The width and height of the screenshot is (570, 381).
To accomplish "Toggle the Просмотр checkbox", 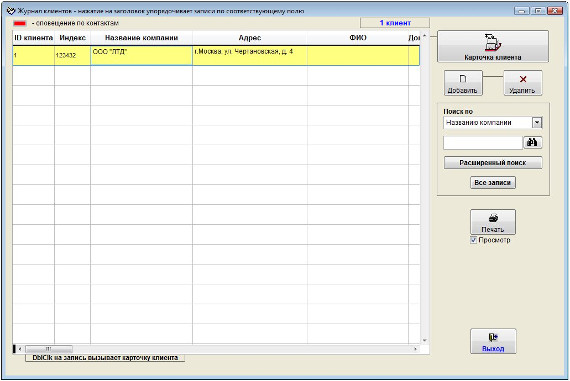I will (473, 240).
